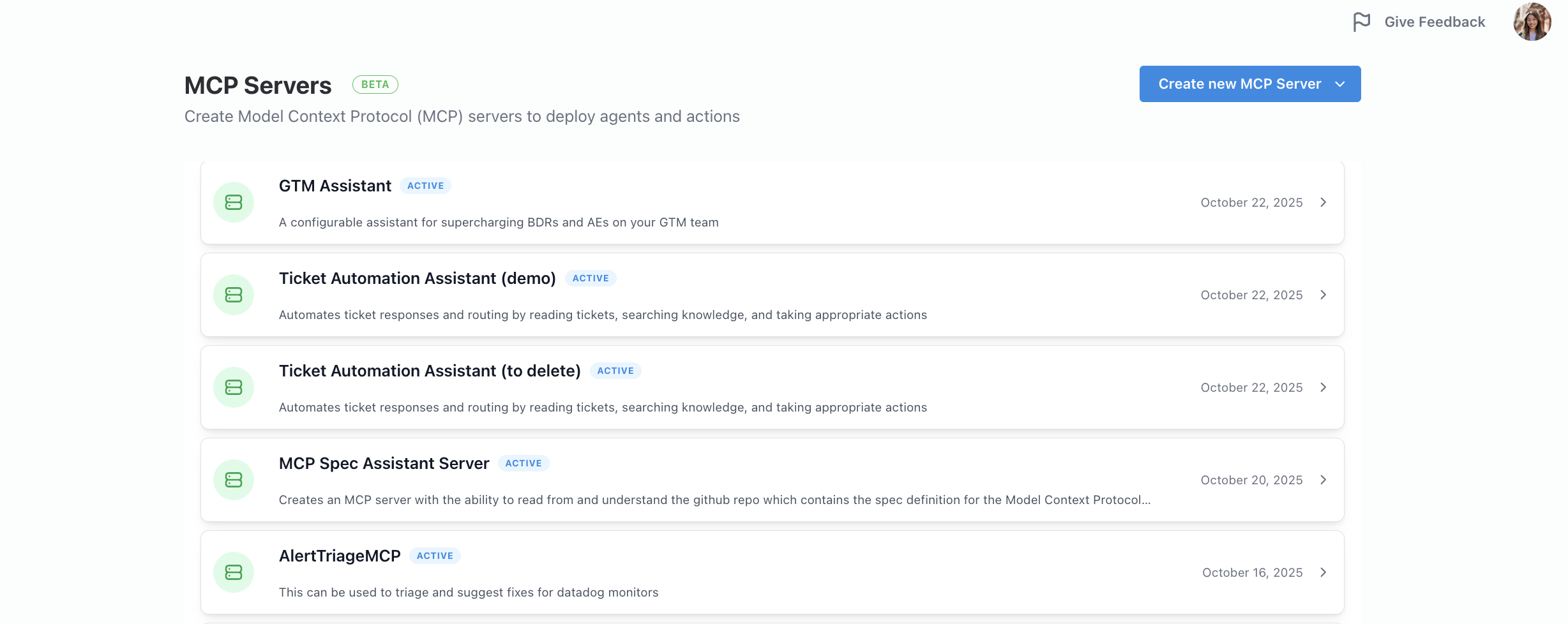Click ACTIVE badge on AlertTriageMCP

tap(435, 556)
